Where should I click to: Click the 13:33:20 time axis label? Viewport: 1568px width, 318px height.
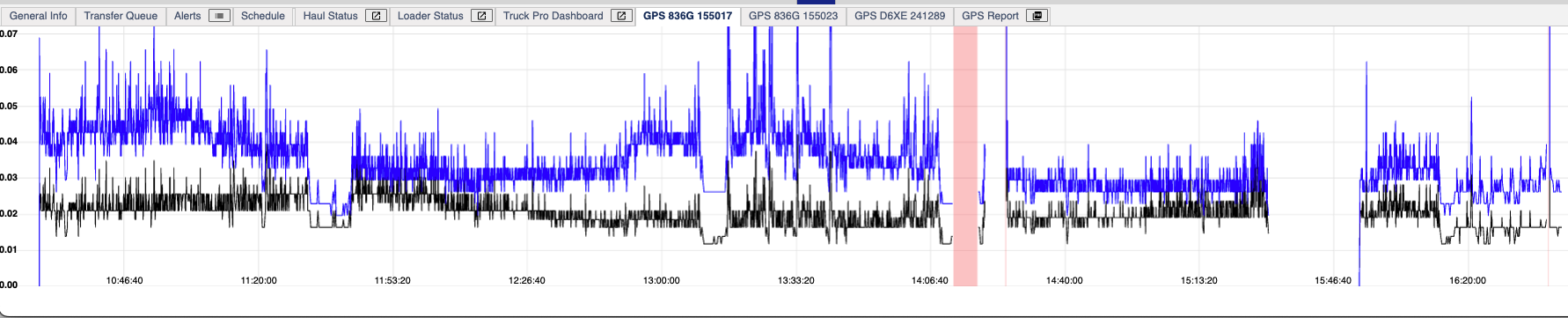coord(796,280)
